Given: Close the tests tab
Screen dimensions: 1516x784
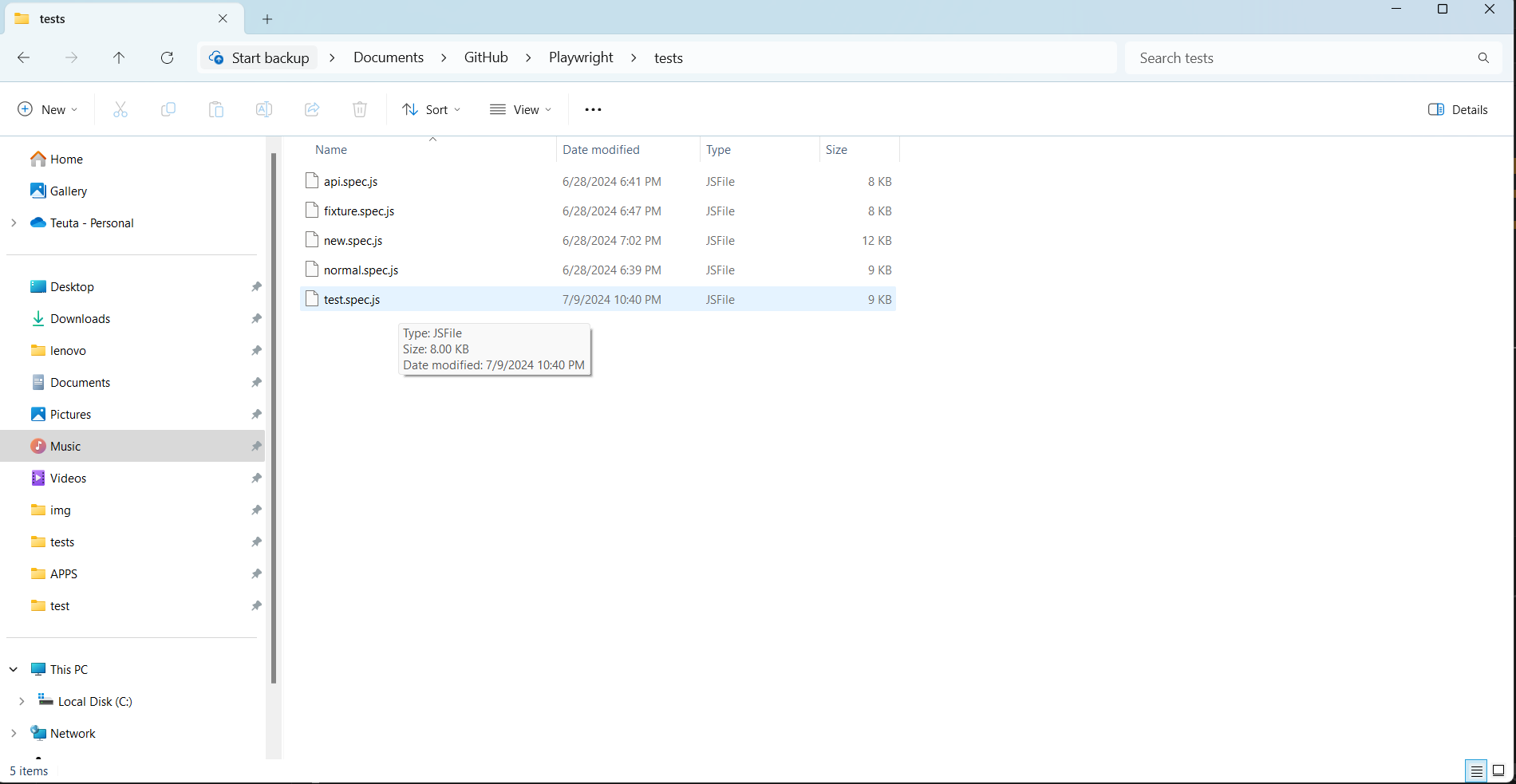Looking at the screenshot, I should (223, 18).
